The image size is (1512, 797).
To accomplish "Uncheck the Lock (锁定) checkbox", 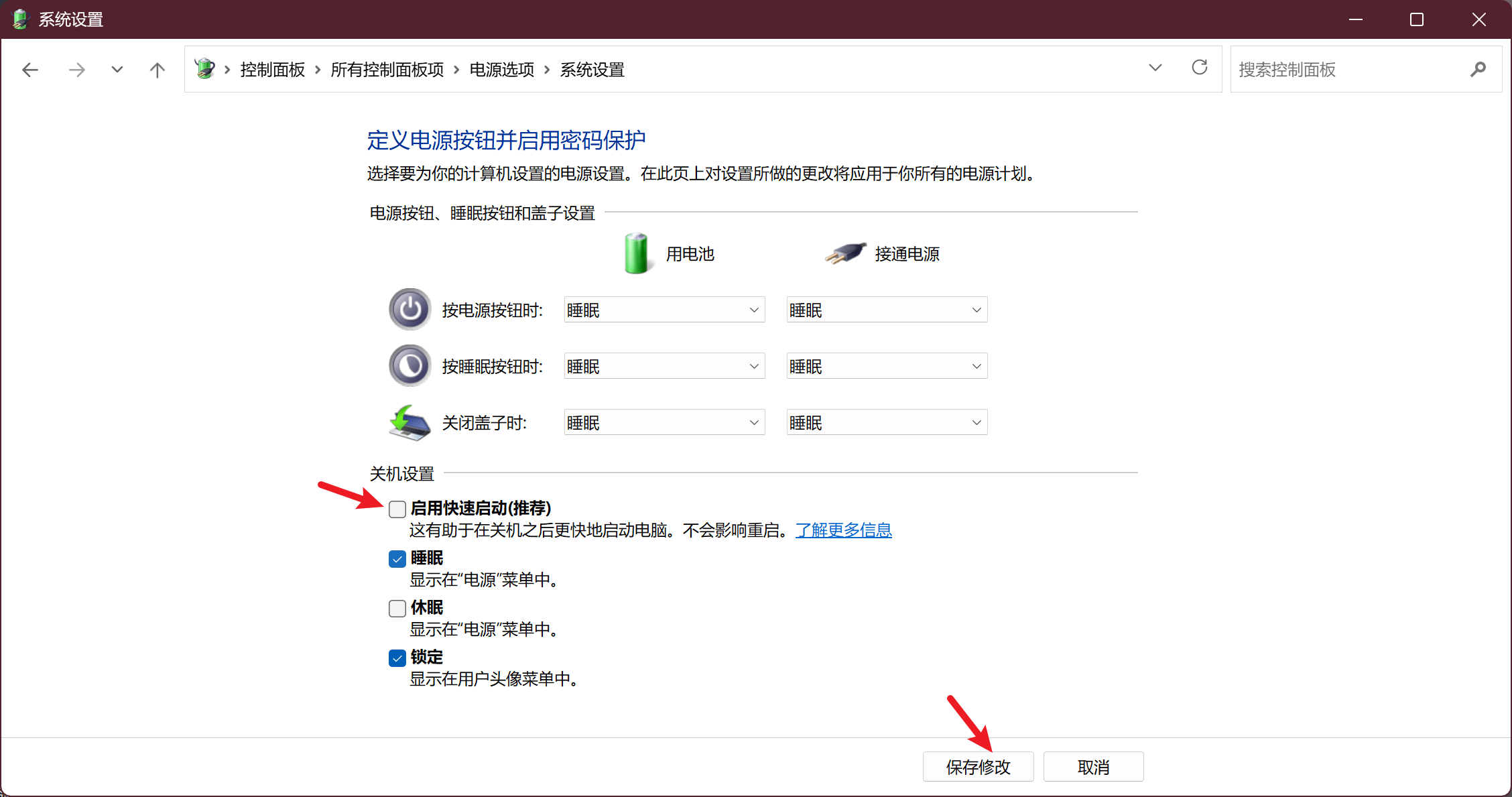I will tap(397, 658).
